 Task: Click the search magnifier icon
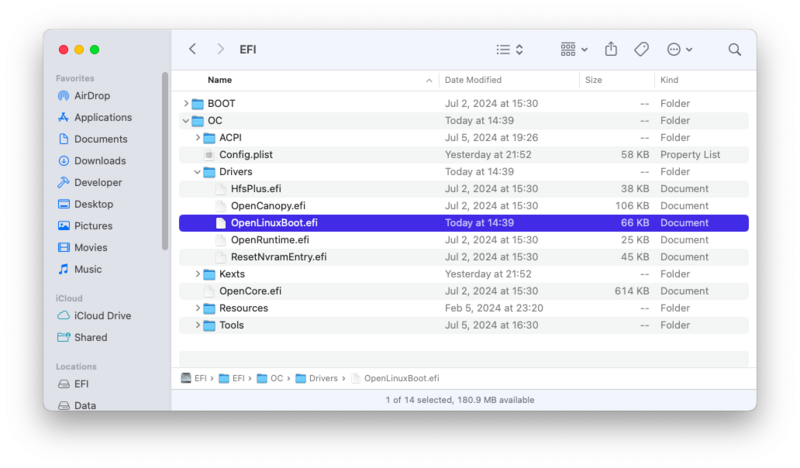click(x=734, y=50)
